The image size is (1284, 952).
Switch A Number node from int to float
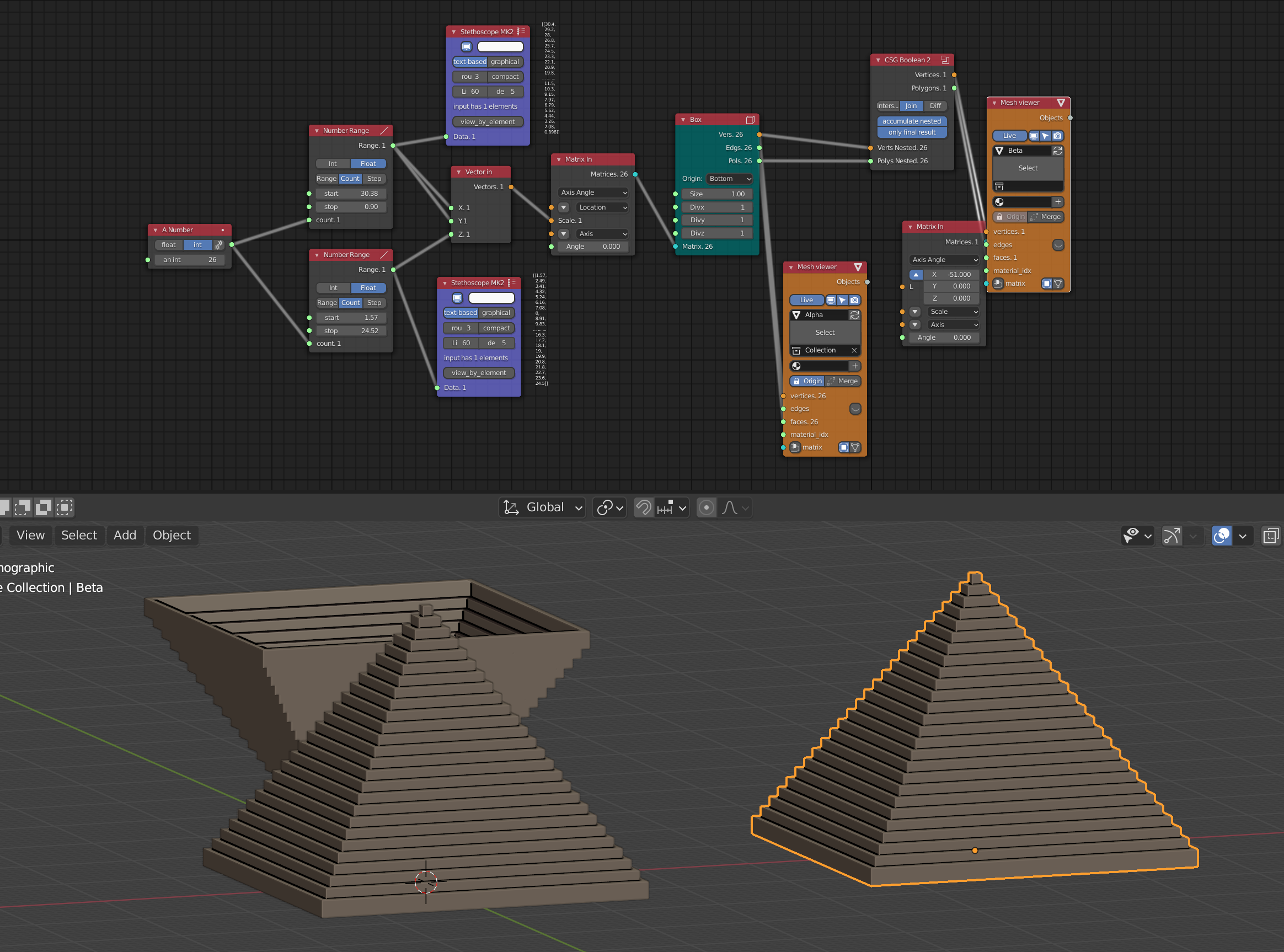pyautogui.click(x=168, y=244)
